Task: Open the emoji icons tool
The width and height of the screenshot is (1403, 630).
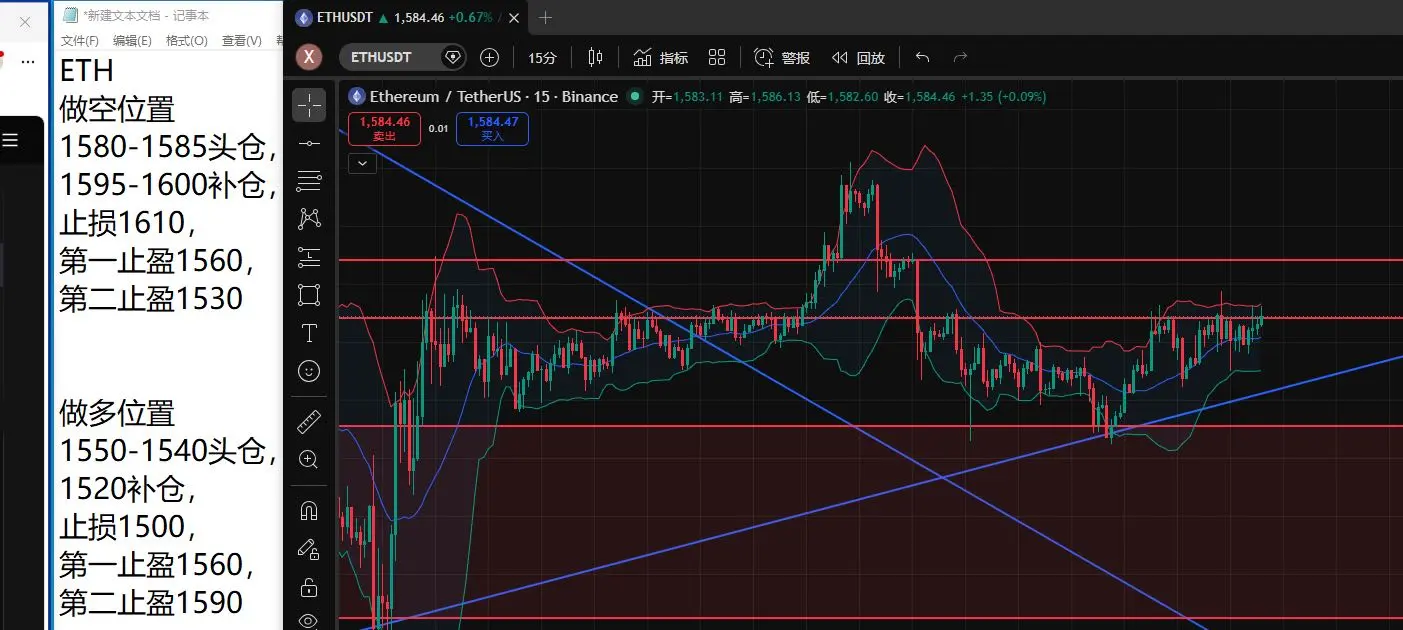Action: (309, 371)
